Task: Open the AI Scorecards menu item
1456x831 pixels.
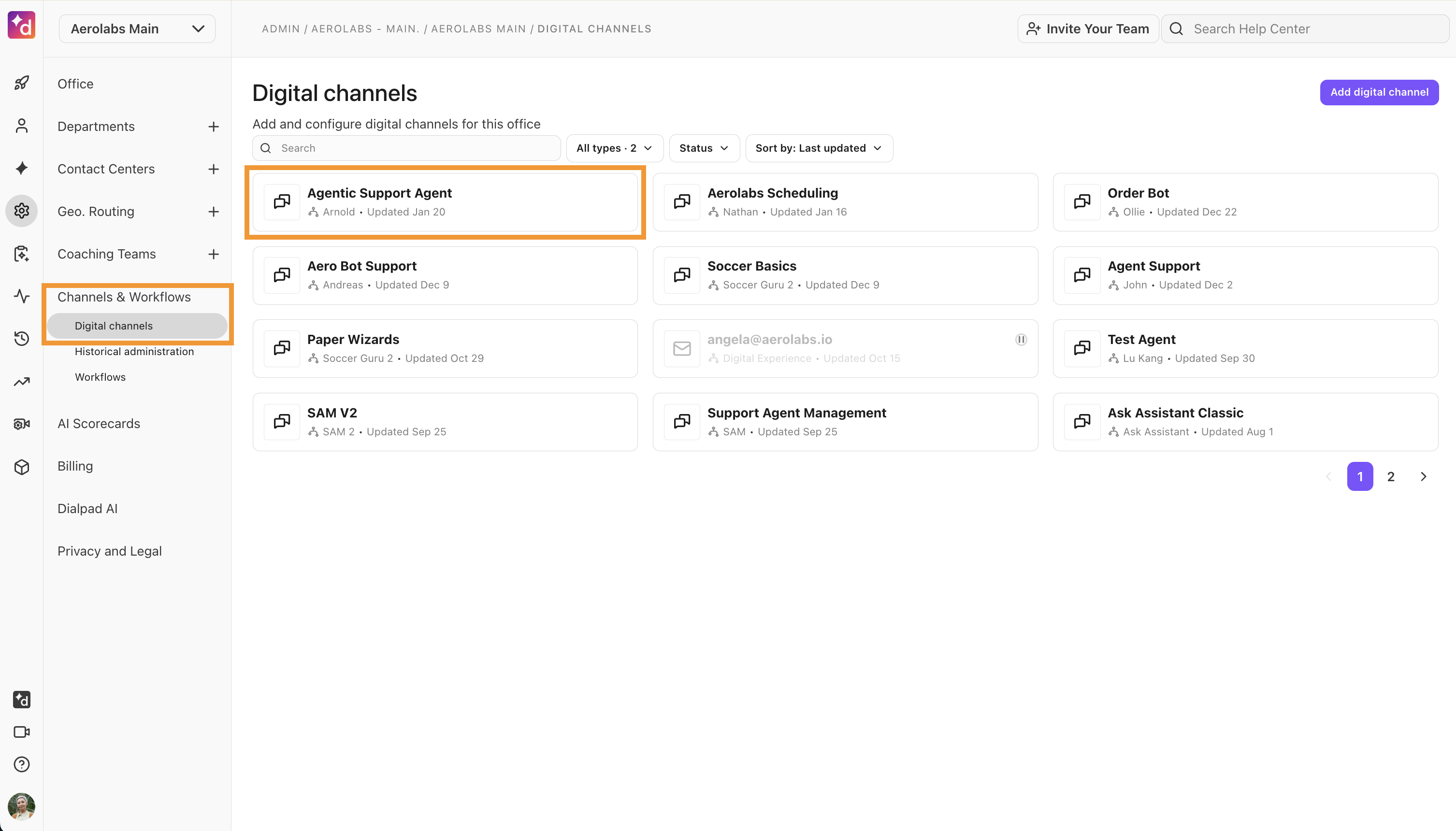Action: 99,424
